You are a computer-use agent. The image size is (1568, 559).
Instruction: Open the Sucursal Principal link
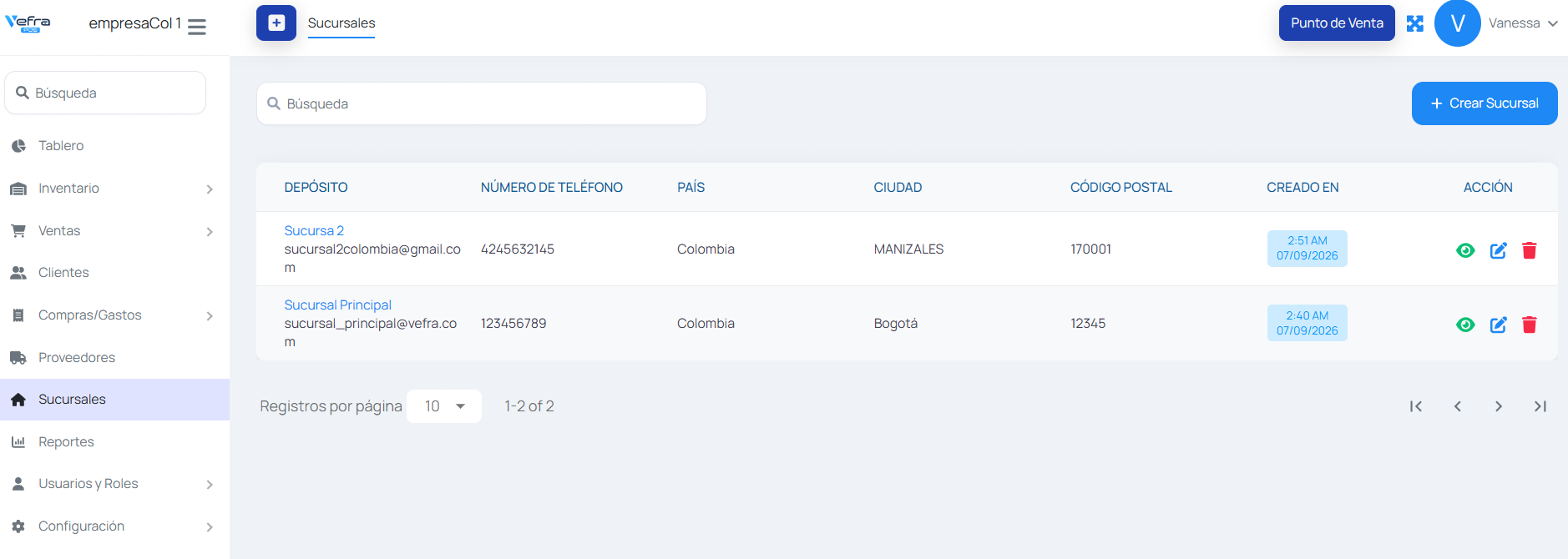tap(337, 305)
